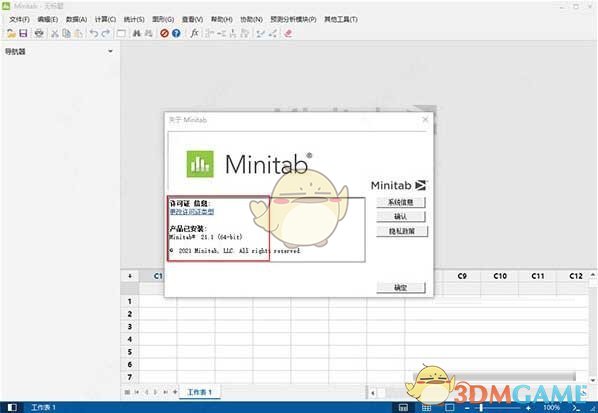598x413 pixels.
Task: Close the About Minitab dialog
Action: tap(425, 120)
